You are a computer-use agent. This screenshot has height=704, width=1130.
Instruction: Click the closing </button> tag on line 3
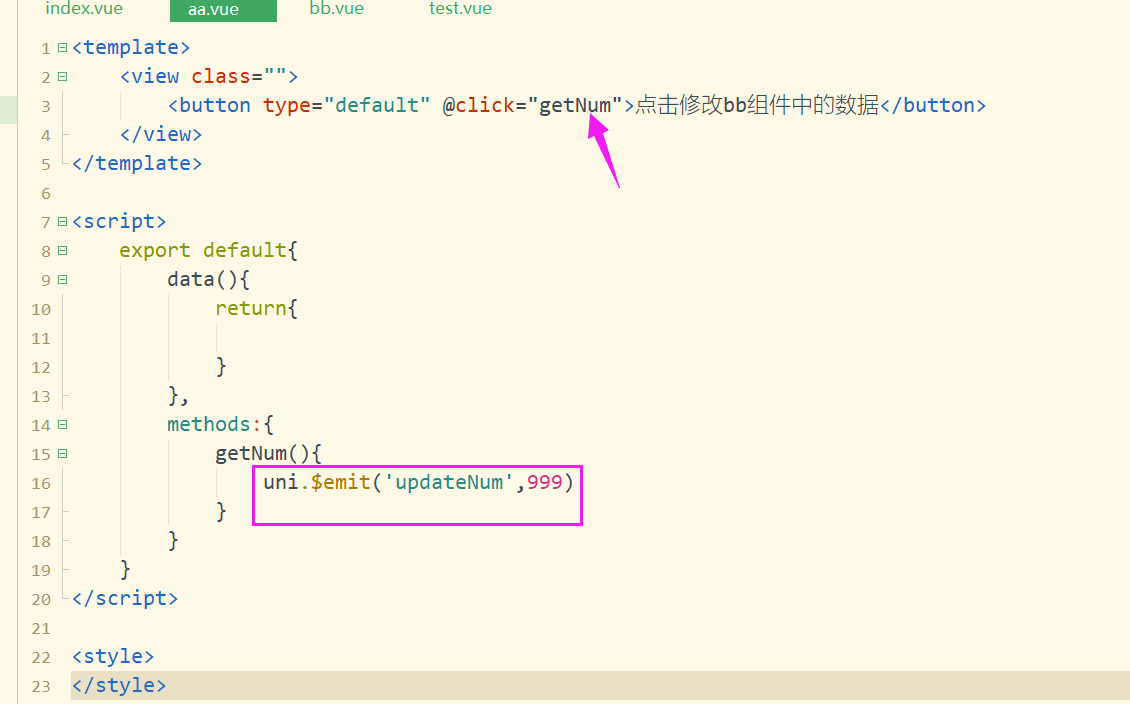tap(933, 105)
